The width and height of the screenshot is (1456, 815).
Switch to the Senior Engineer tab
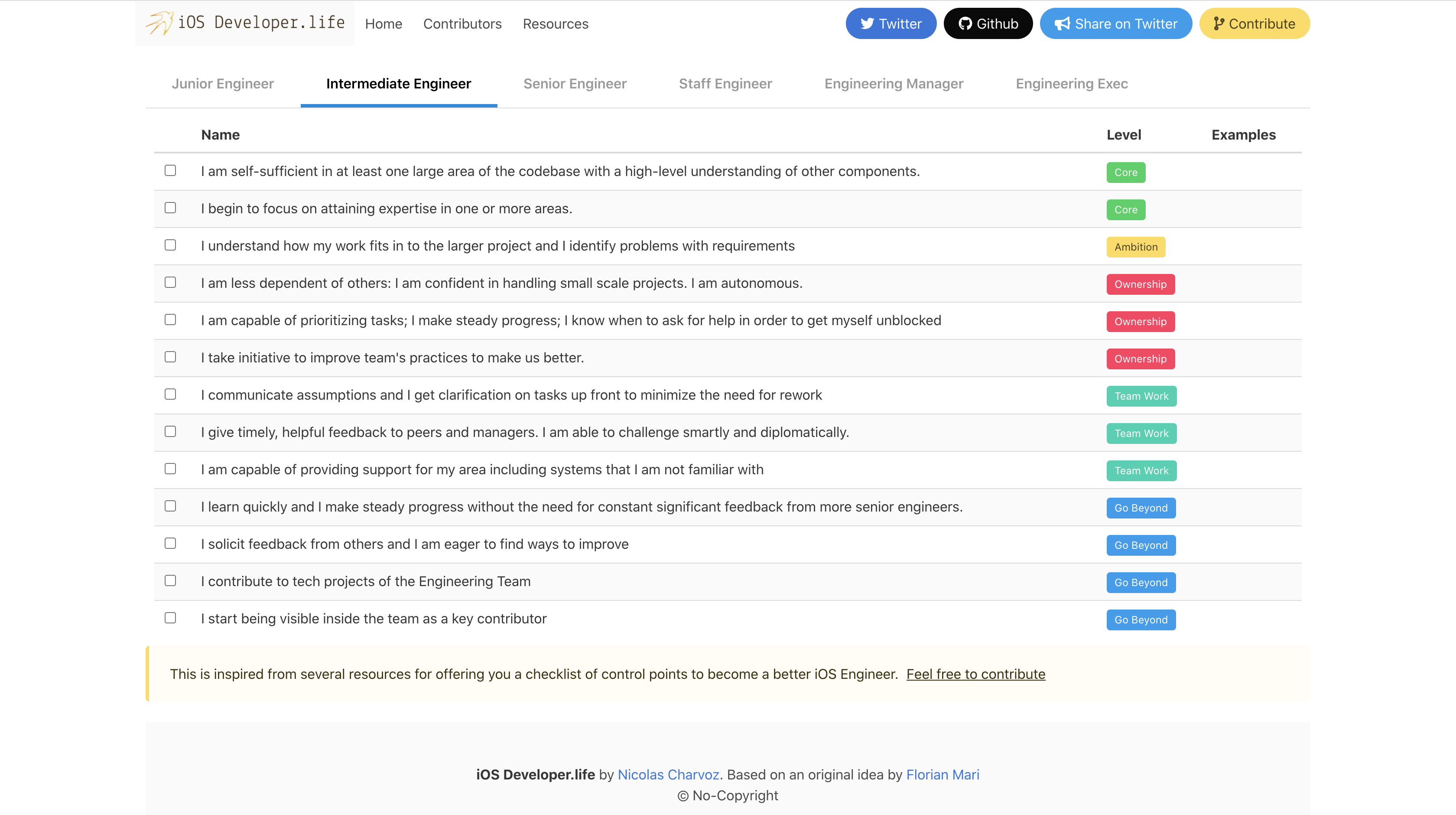(575, 83)
